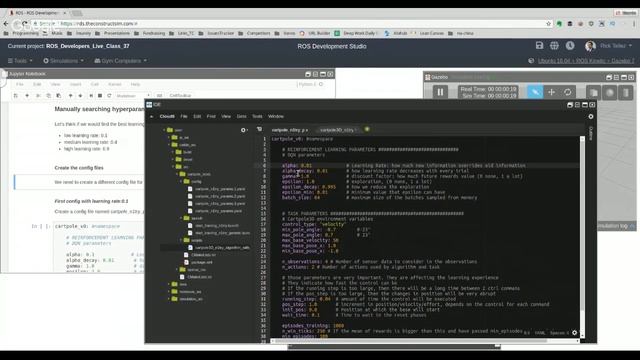Screen dimensions: 640x360
Task: Paste cell in Jupyter toolbar
Action: tap(59, 96)
